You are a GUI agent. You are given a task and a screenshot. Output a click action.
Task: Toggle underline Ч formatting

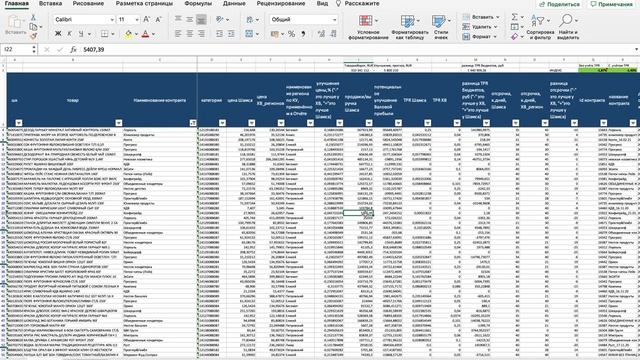point(81,34)
